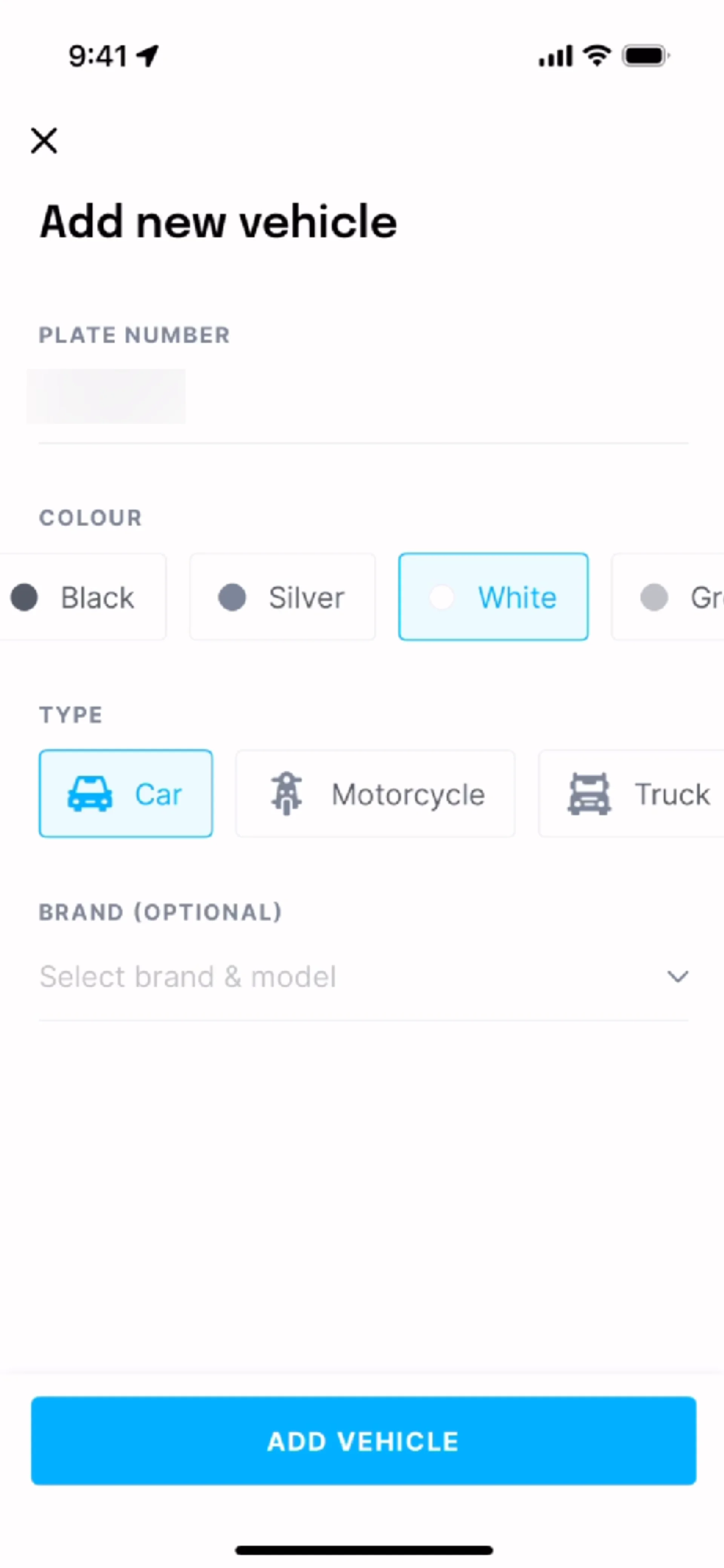Click the dark Black colour swatch dot
This screenshot has height=1568, width=724.
(25, 597)
